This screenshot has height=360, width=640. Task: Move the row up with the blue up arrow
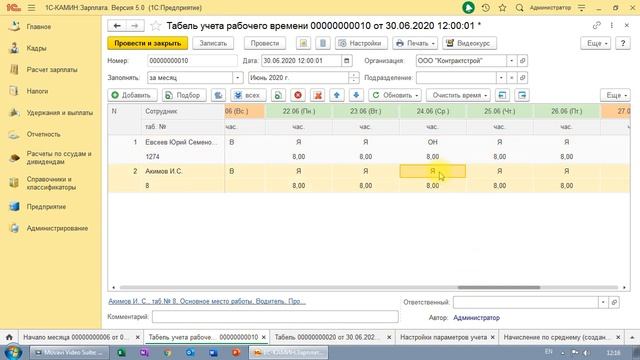click(337, 95)
